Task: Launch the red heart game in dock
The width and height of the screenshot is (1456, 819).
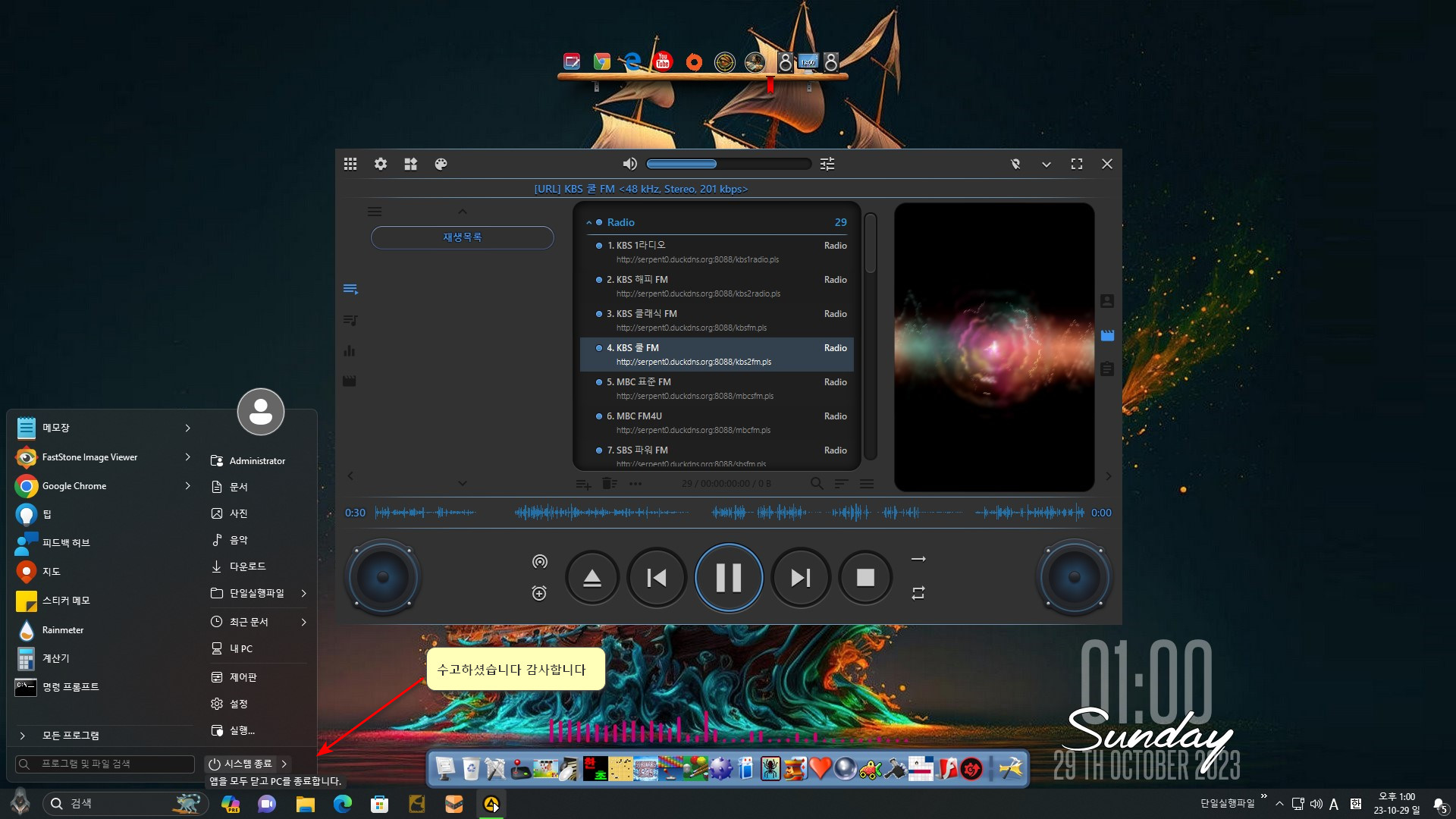Action: click(x=820, y=768)
